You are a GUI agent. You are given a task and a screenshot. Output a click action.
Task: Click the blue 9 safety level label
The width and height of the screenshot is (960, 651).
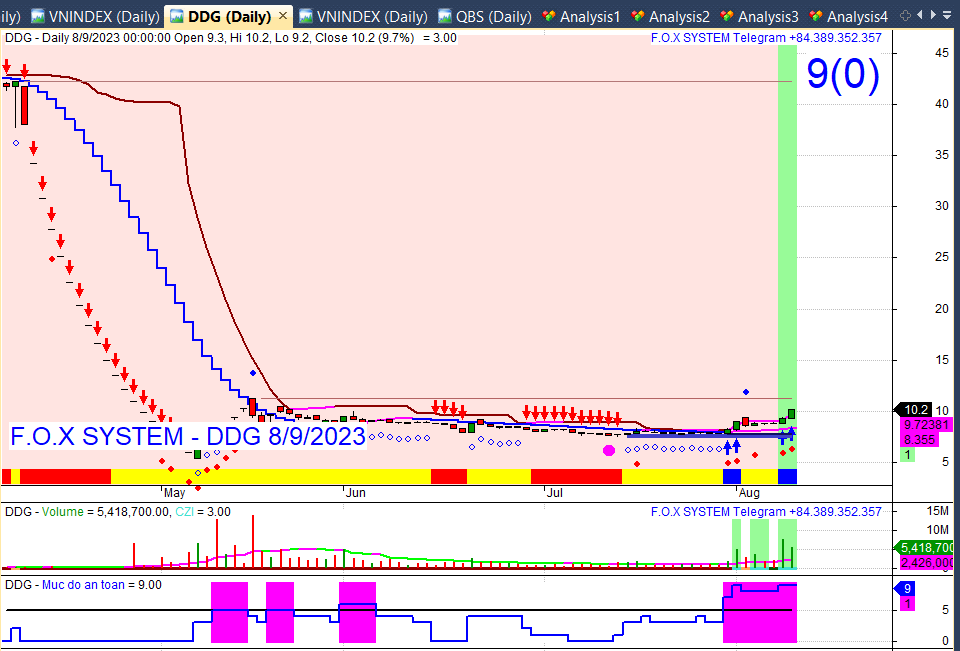[x=907, y=589]
